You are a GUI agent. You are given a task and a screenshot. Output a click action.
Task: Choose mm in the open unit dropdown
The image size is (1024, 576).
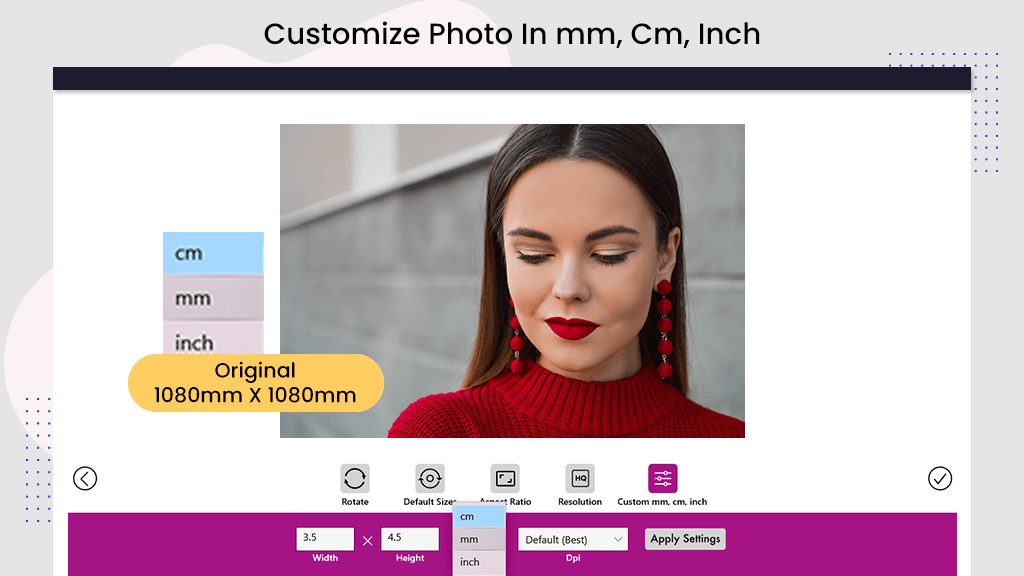point(479,539)
